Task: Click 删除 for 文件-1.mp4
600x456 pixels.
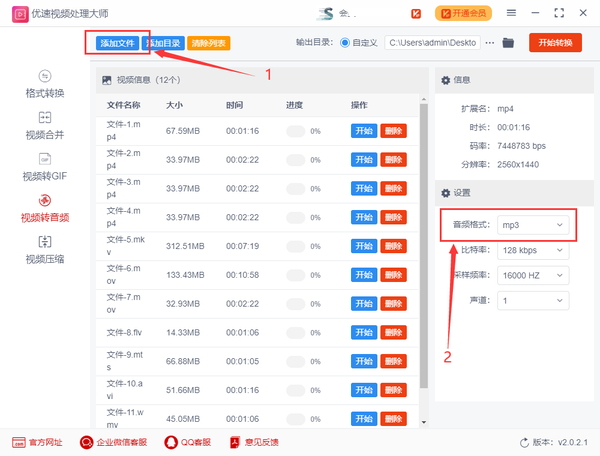Action: [393, 131]
